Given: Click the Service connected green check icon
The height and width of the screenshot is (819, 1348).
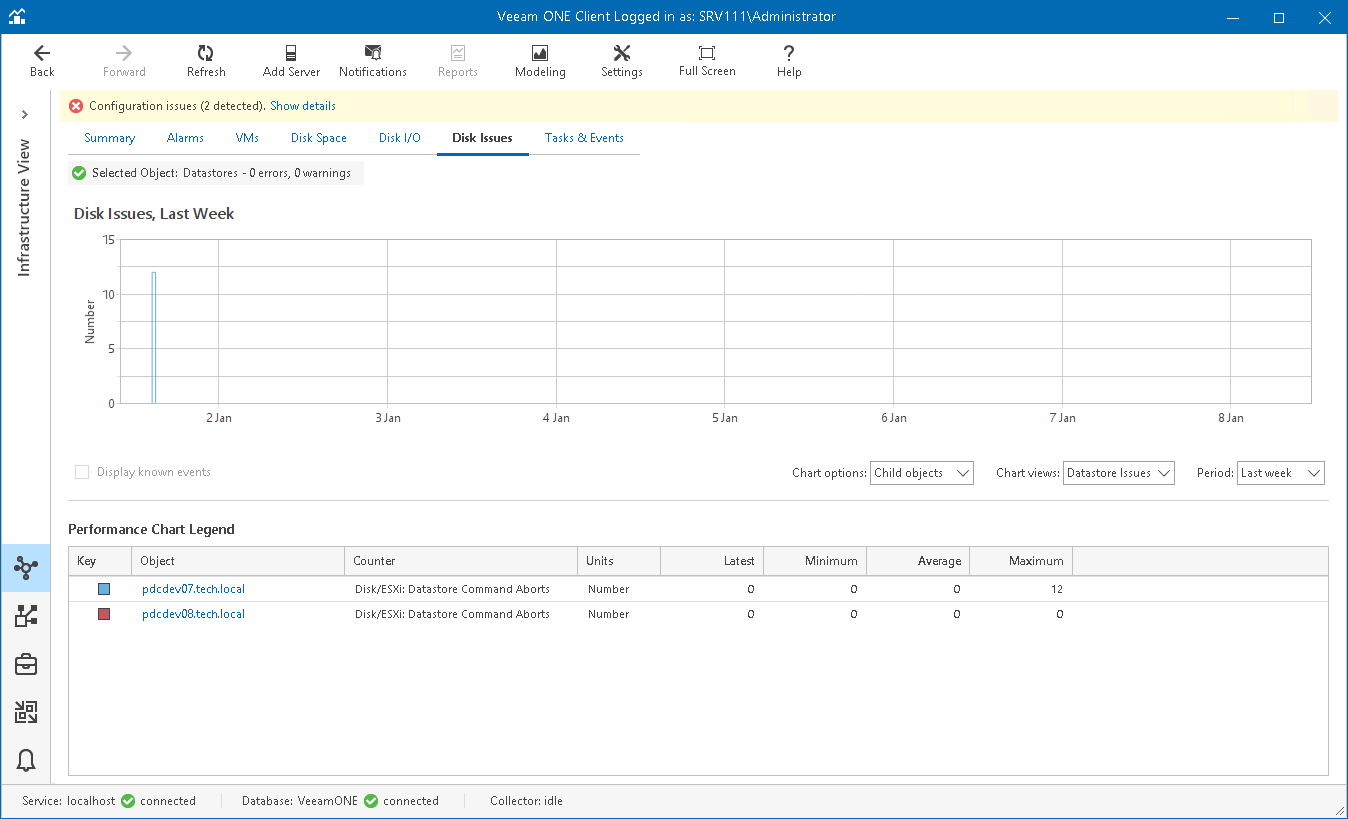Looking at the screenshot, I should pyautogui.click(x=128, y=801).
